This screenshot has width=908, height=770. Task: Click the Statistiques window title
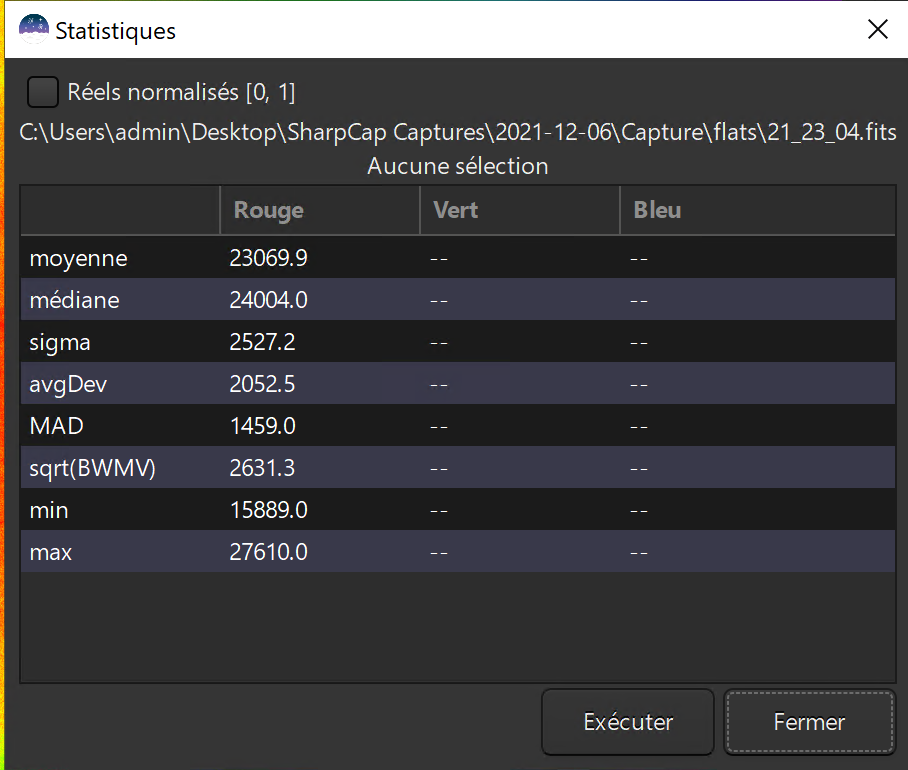[x=115, y=31]
